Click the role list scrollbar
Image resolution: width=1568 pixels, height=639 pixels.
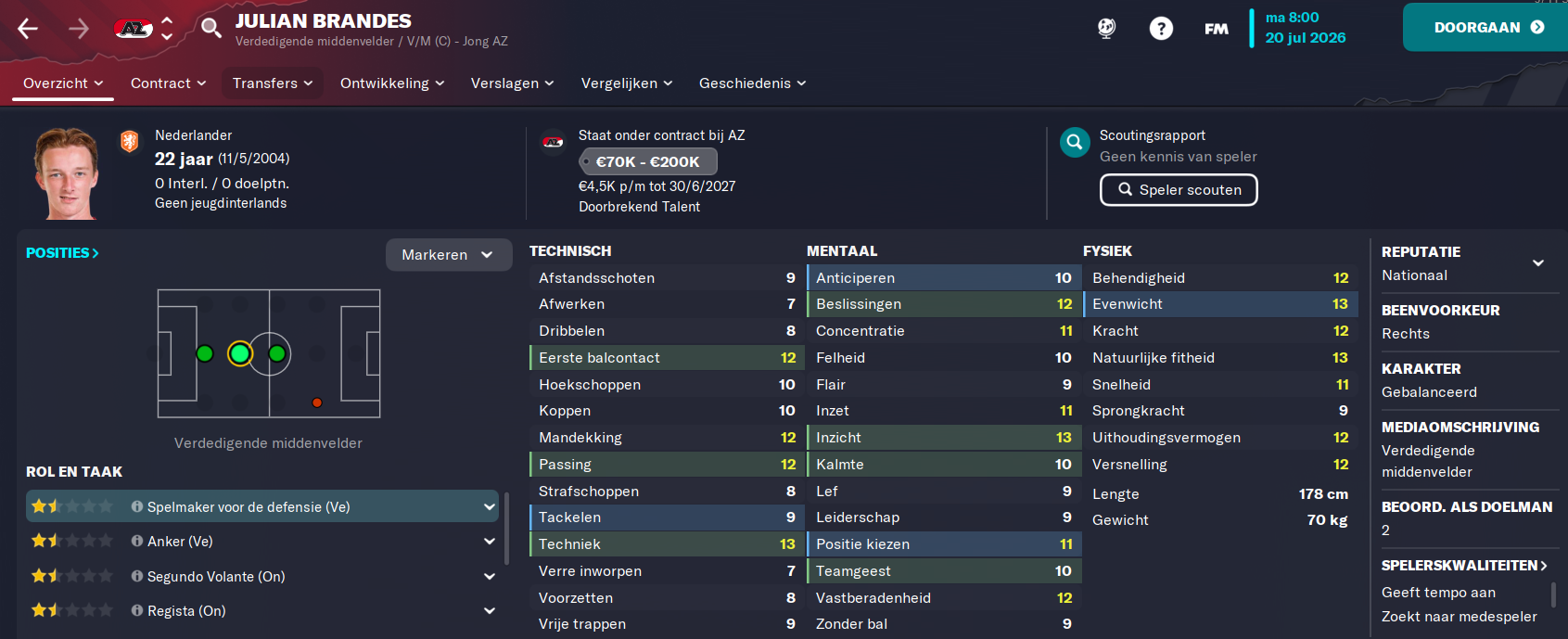point(506,529)
